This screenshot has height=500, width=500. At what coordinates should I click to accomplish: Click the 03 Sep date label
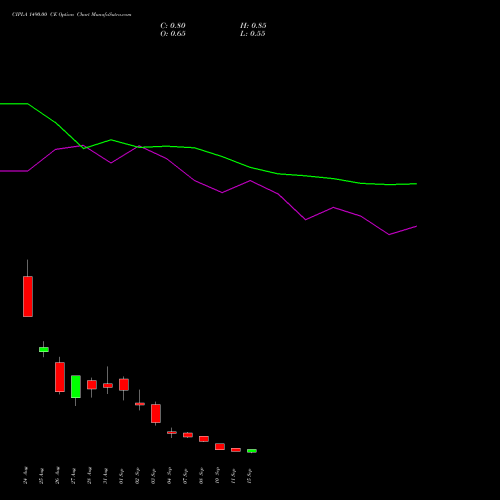(x=154, y=476)
